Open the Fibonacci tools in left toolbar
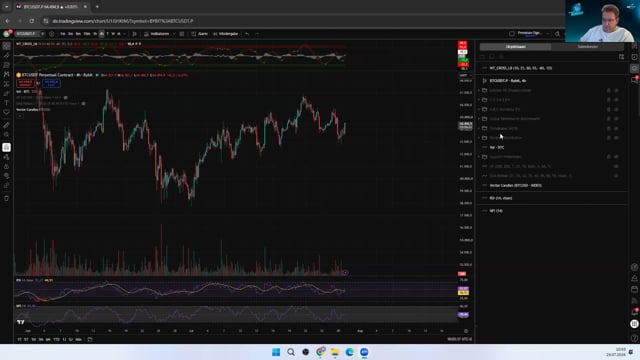The image size is (640, 360). 7,64
